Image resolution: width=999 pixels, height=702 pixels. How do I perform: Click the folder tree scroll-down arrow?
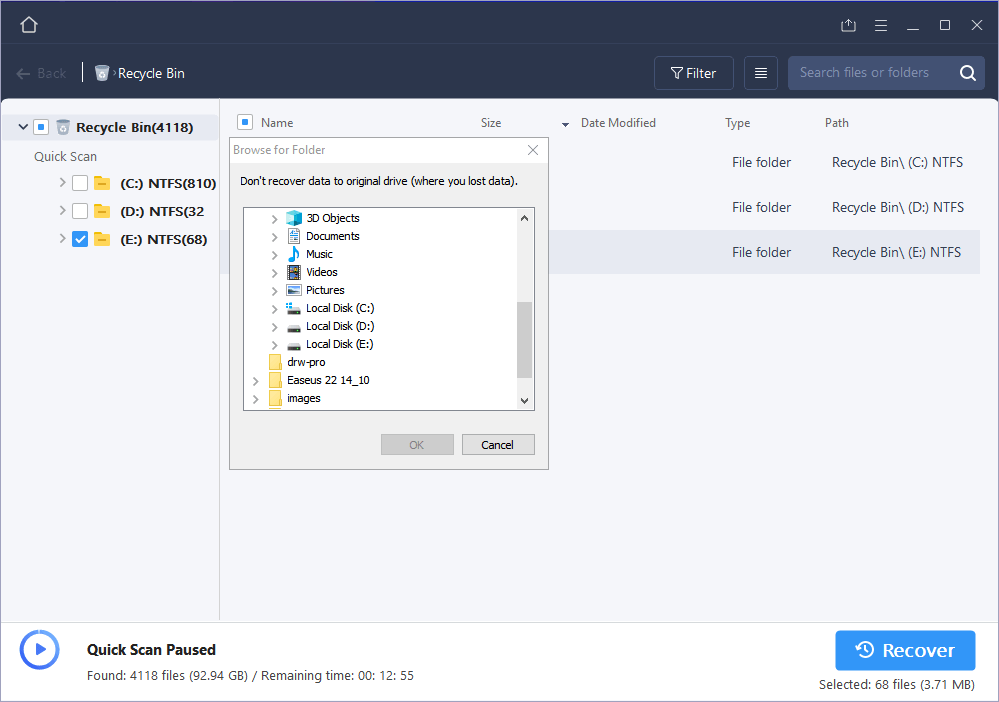click(524, 401)
